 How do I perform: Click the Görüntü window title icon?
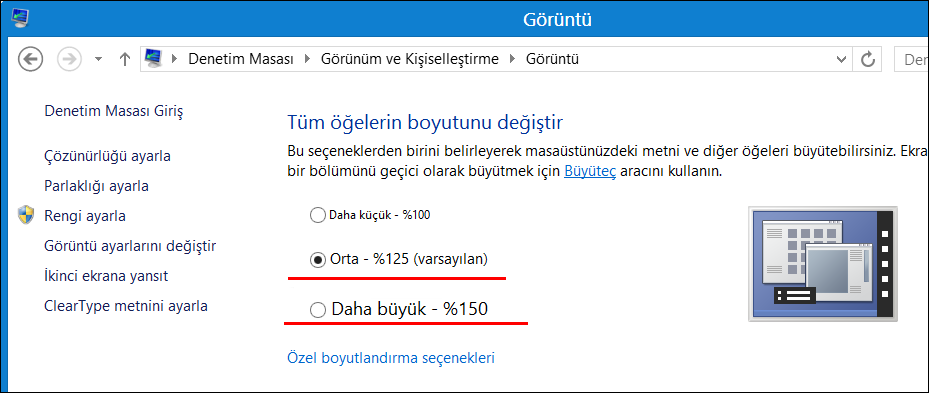coord(20,18)
